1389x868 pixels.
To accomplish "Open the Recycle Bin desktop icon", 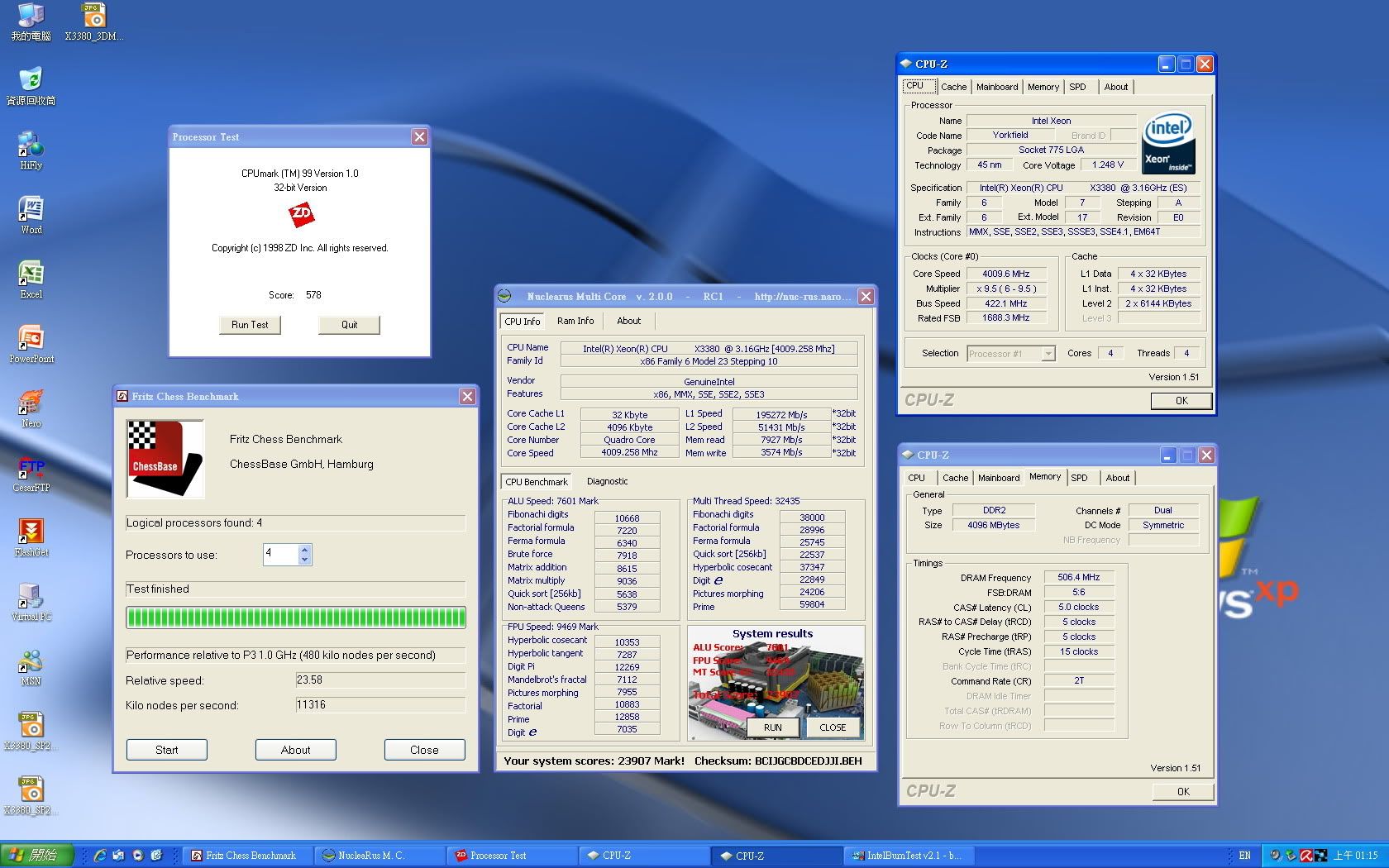I will (31, 86).
